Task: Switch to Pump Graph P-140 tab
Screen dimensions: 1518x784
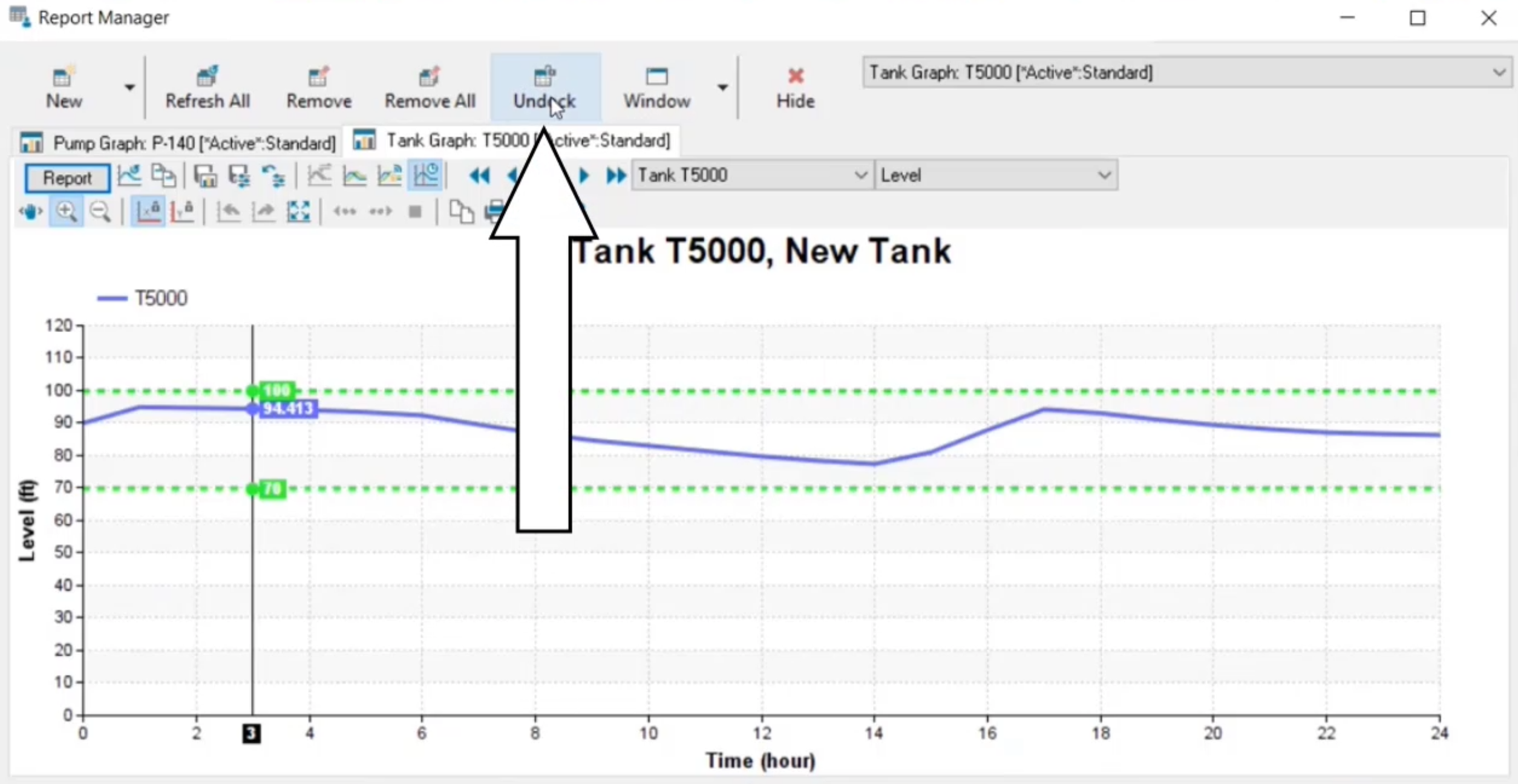Action: pyautogui.click(x=173, y=141)
